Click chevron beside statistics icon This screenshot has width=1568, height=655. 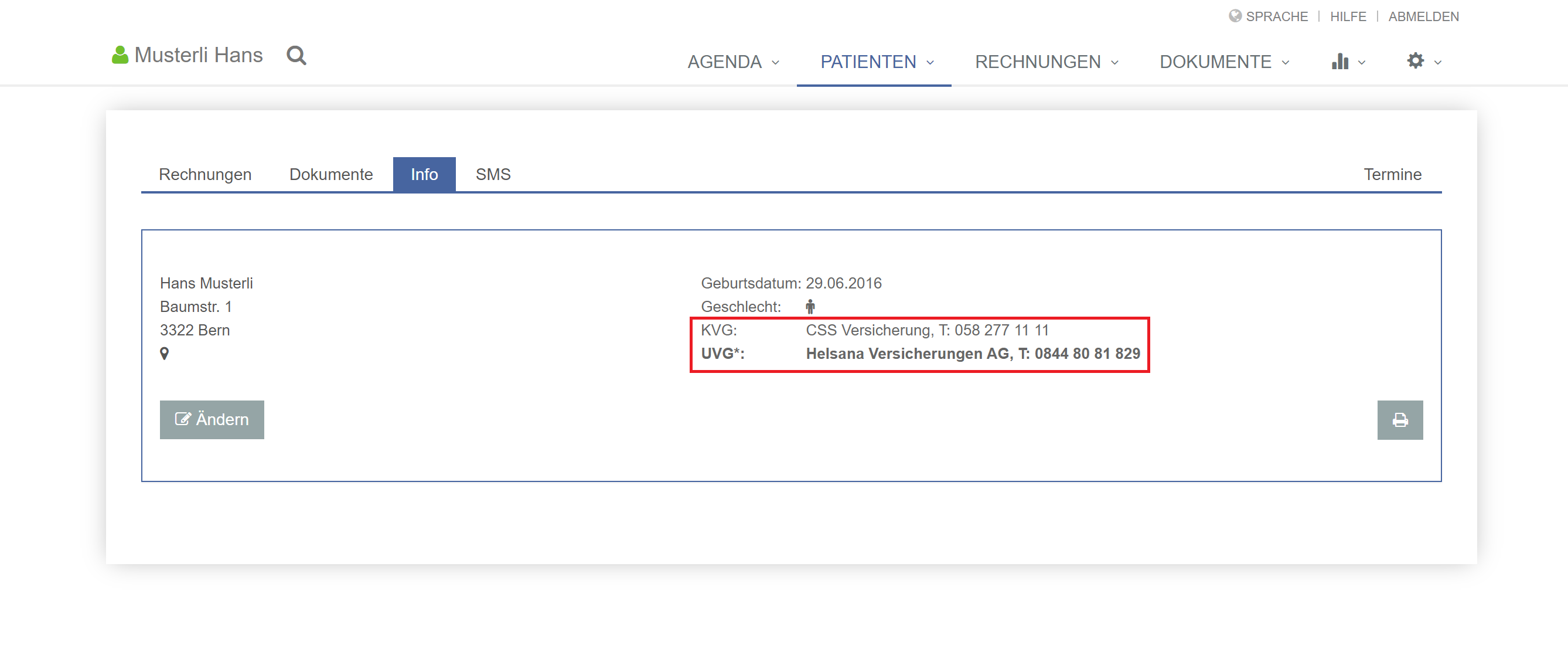(x=1362, y=63)
